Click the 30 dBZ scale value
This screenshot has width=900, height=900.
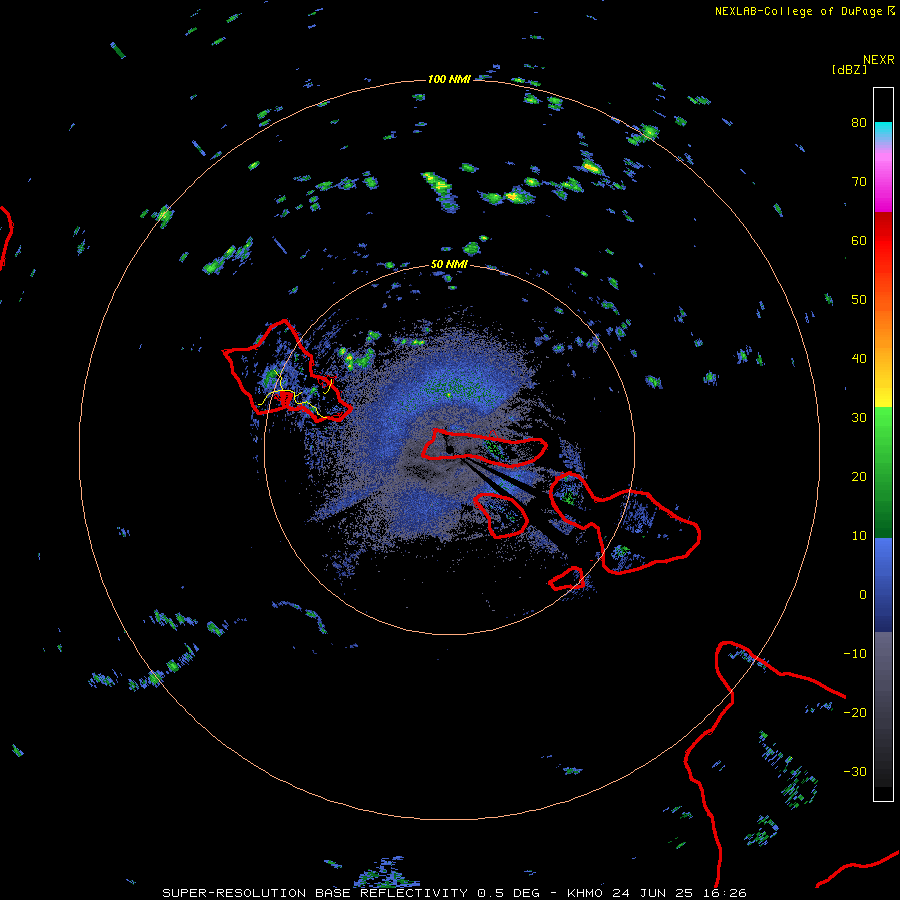(x=859, y=418)
